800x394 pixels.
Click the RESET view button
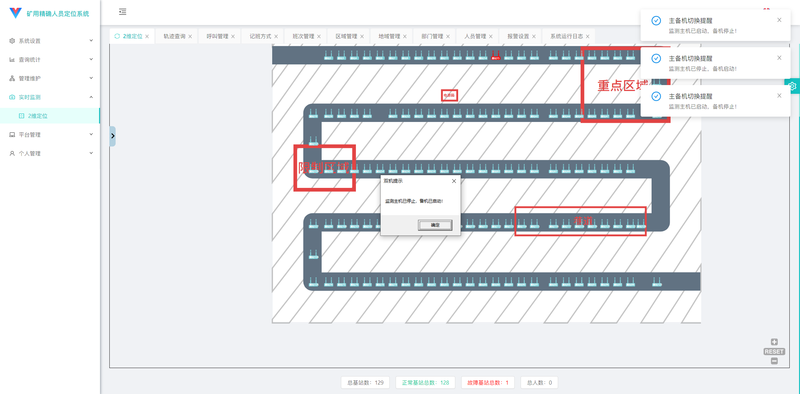tap(774, 352)
